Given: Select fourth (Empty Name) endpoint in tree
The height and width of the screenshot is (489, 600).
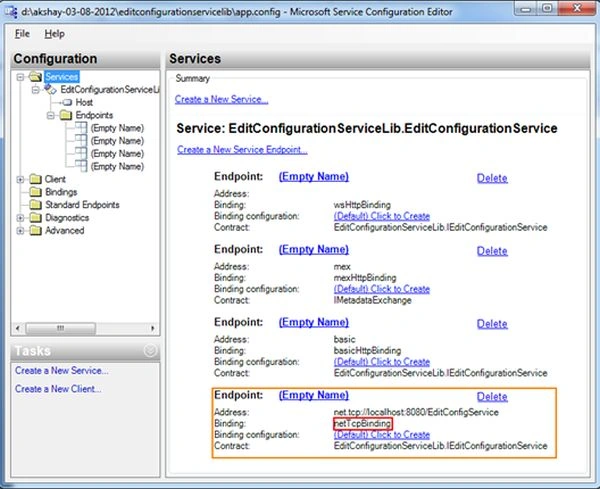Looking at the screenshot, I should [117, 166].
